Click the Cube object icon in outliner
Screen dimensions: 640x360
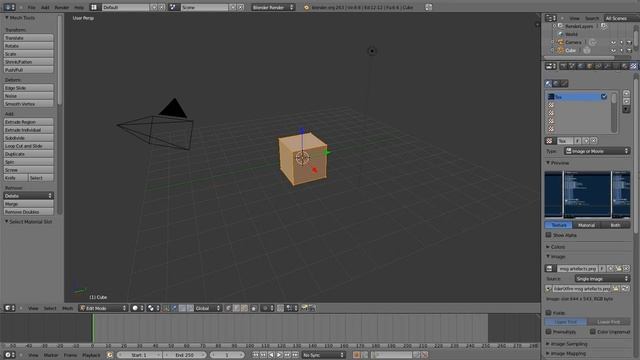click(561, 50)
